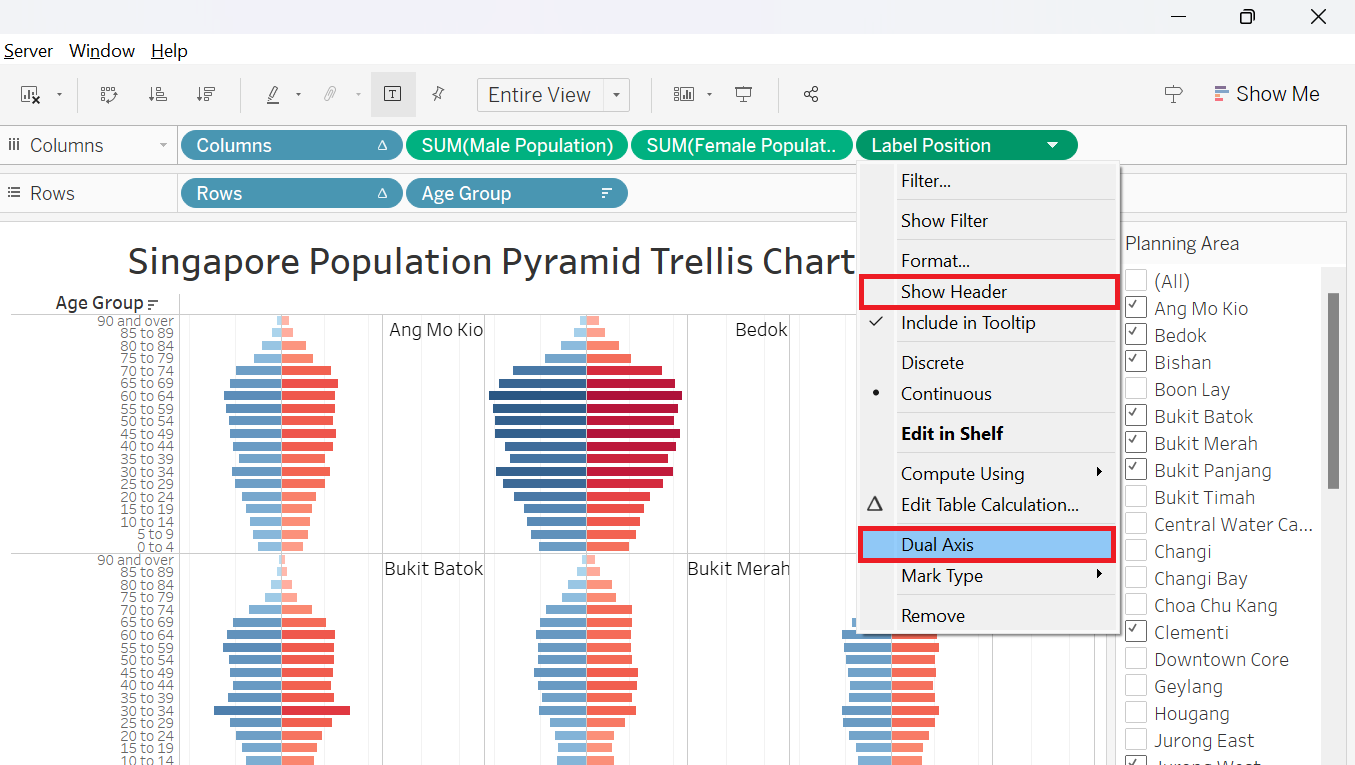Viewport: 1355px width, 765px height.
Task: Click the Share workbook icon
Action: [811, 95]
